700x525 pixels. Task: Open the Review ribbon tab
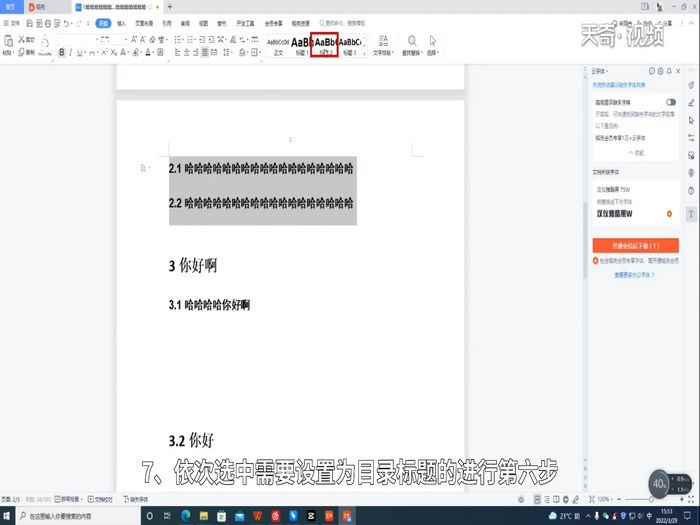[x=185, y=23]
